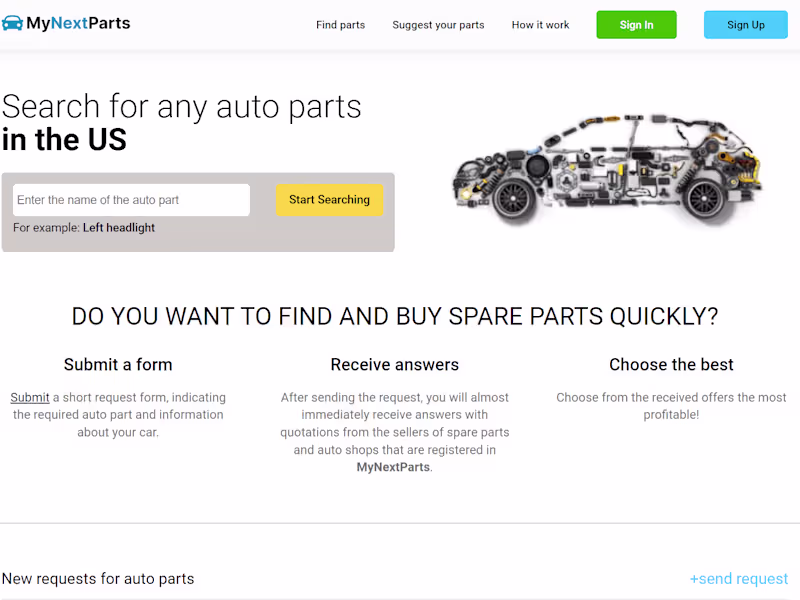800x600 pixels.
Task: Follow the underlined Submit link
Action: tap(30, 397)
